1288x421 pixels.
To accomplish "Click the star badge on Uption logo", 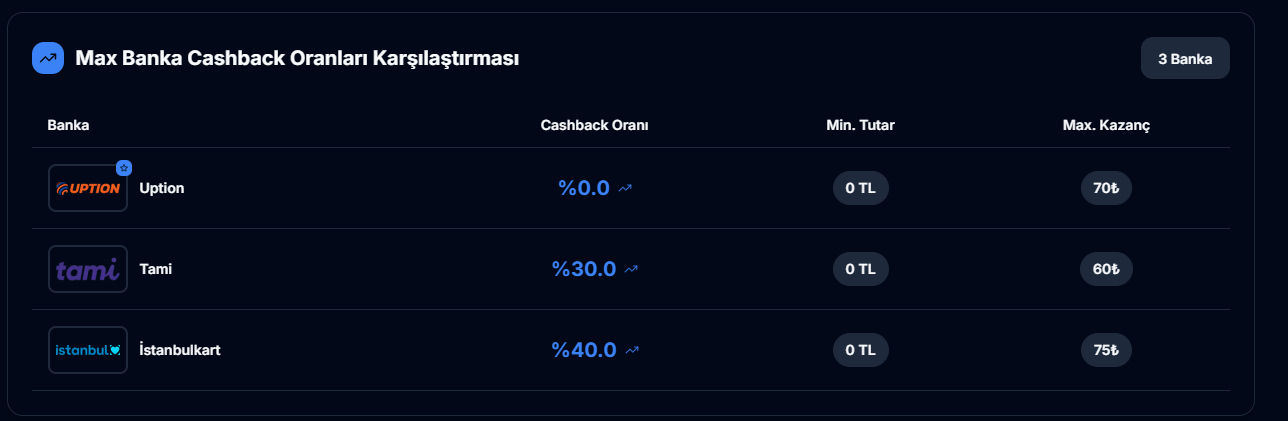I will 124,168.
